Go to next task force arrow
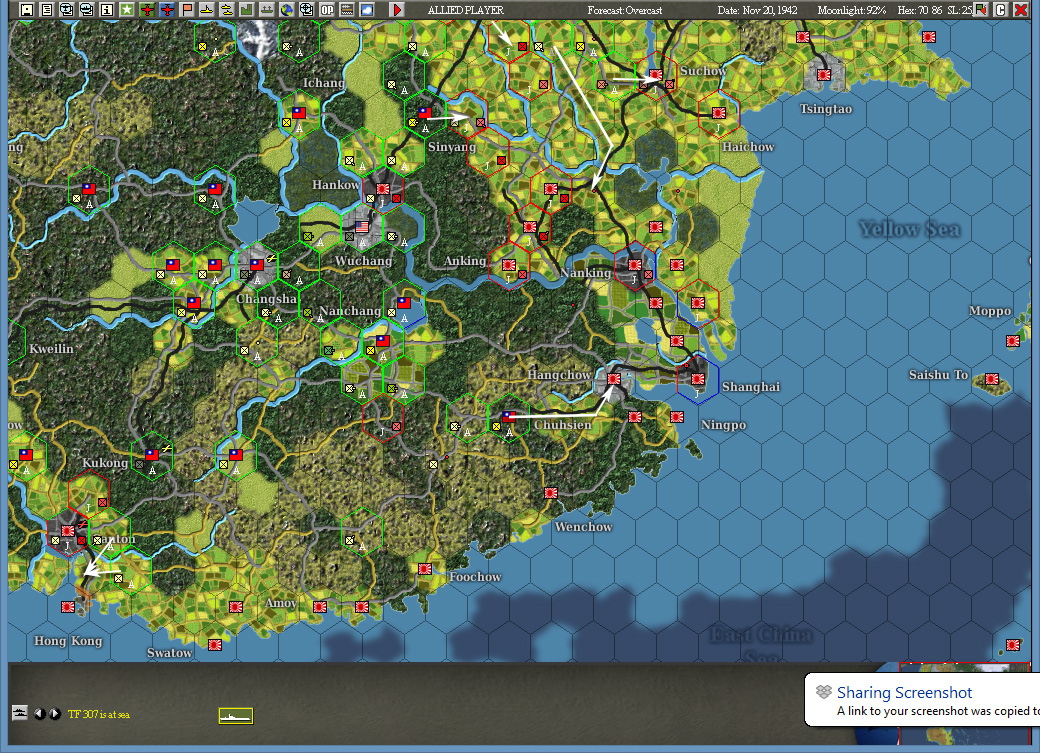Viewport: 1040px width, 753px height. (x=55, y=714)
